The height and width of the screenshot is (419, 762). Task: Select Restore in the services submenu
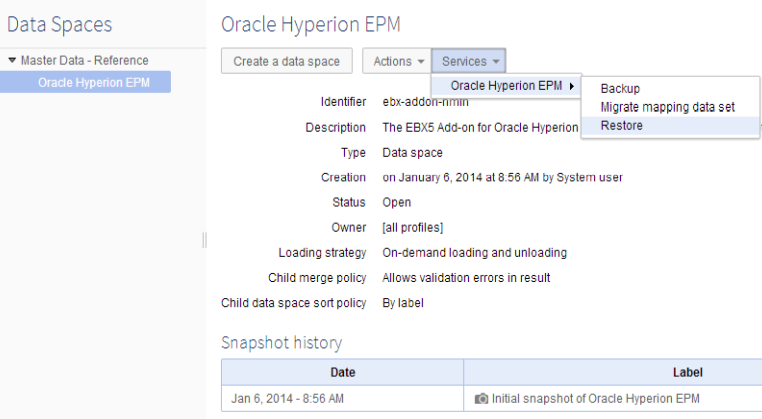tap(671, 126)
